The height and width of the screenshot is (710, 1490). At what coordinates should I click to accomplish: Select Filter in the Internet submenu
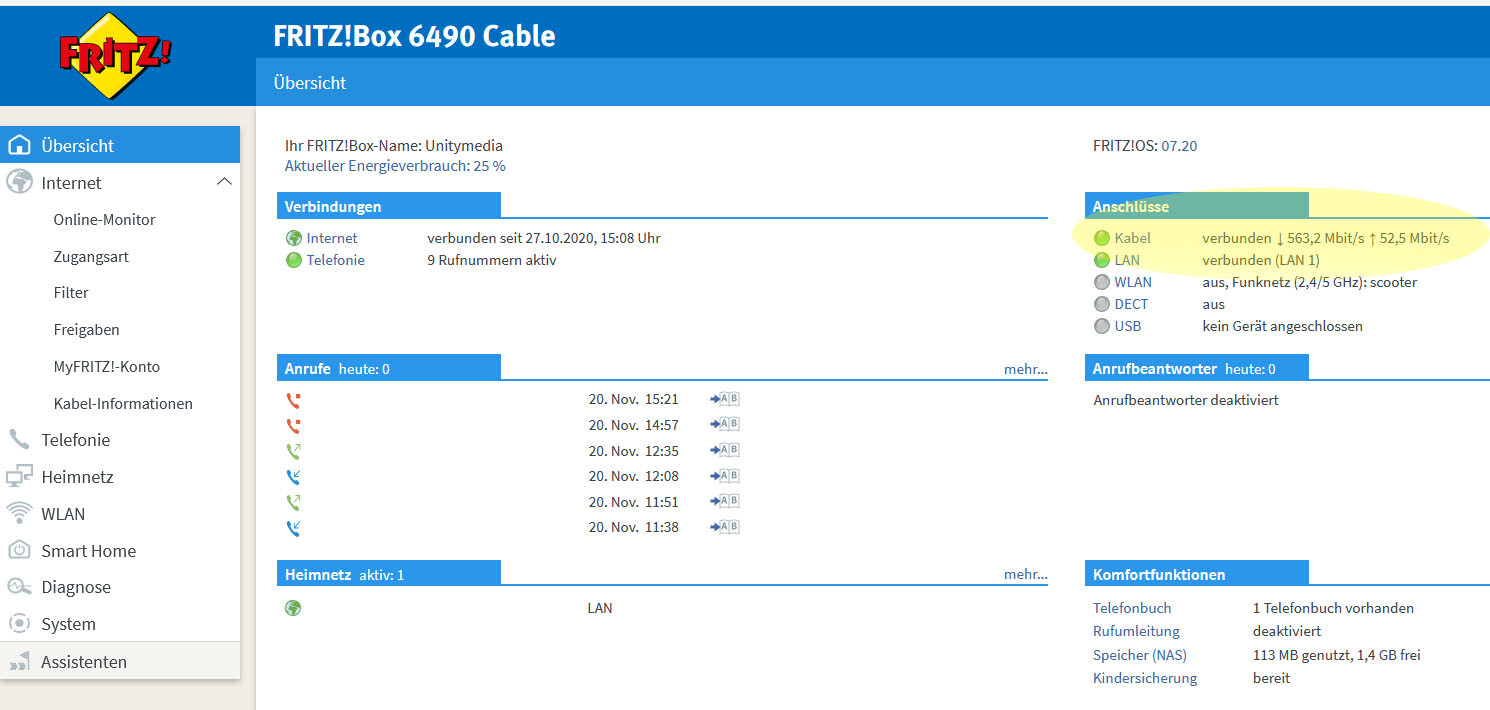pos(71,293)
